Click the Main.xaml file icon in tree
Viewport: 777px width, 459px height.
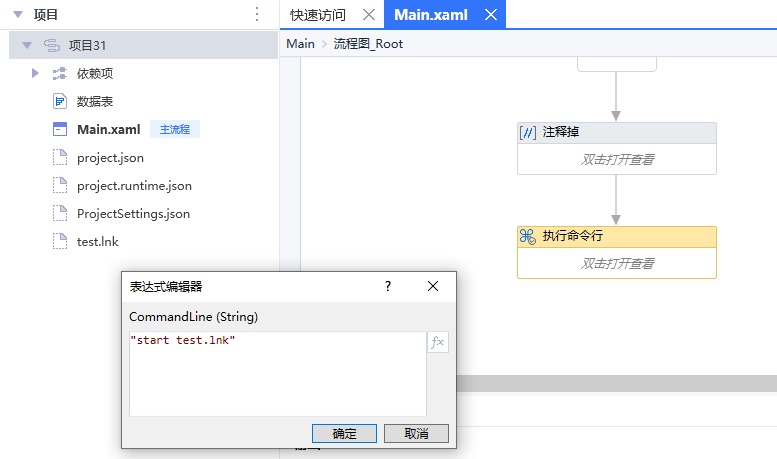click(59, 129)
